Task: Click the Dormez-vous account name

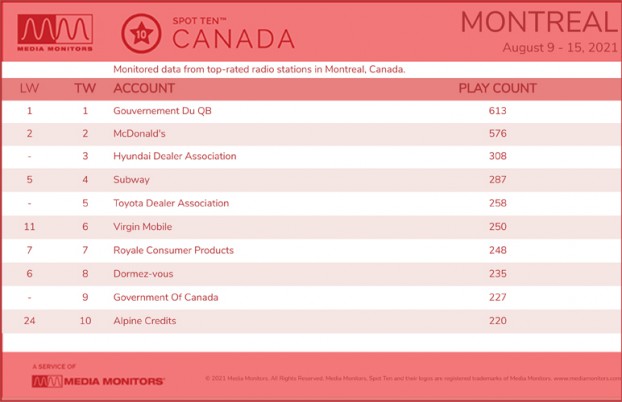Action: pyautogui.click(x=143, y=274)
